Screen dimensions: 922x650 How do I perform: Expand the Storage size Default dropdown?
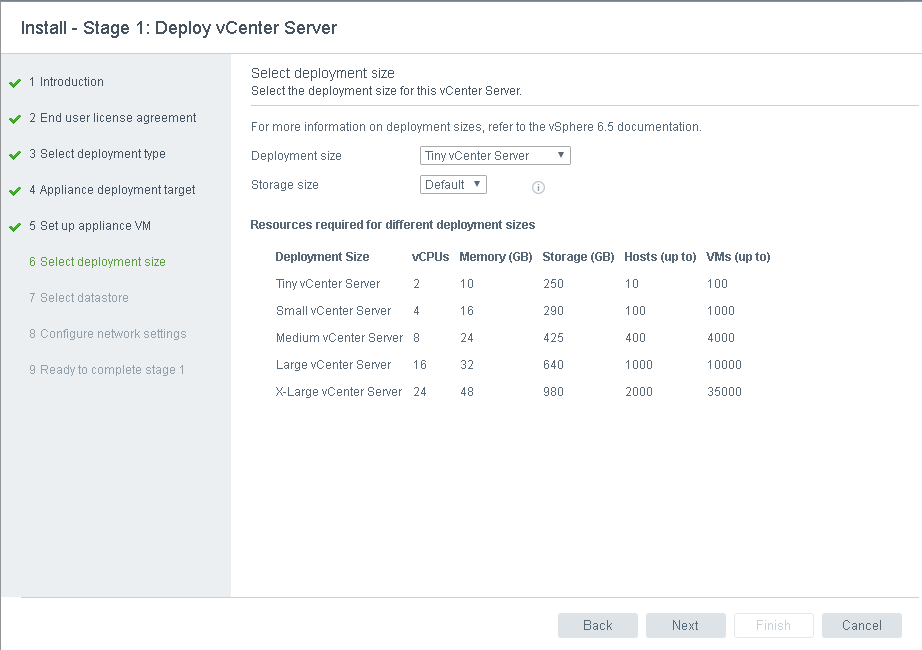[453, 185]
